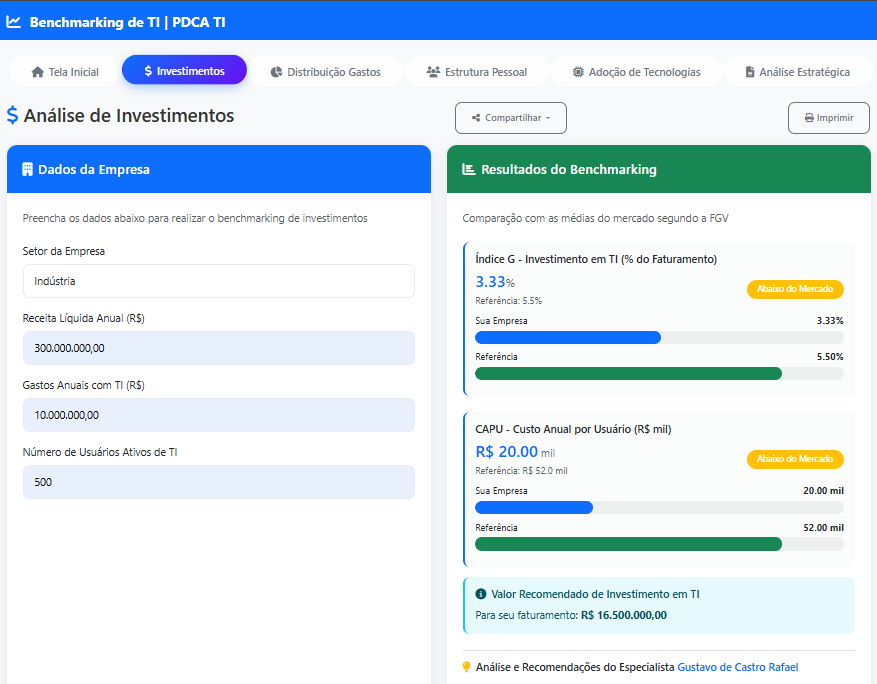Click the chart line icon in header

(x=13, y=22)
